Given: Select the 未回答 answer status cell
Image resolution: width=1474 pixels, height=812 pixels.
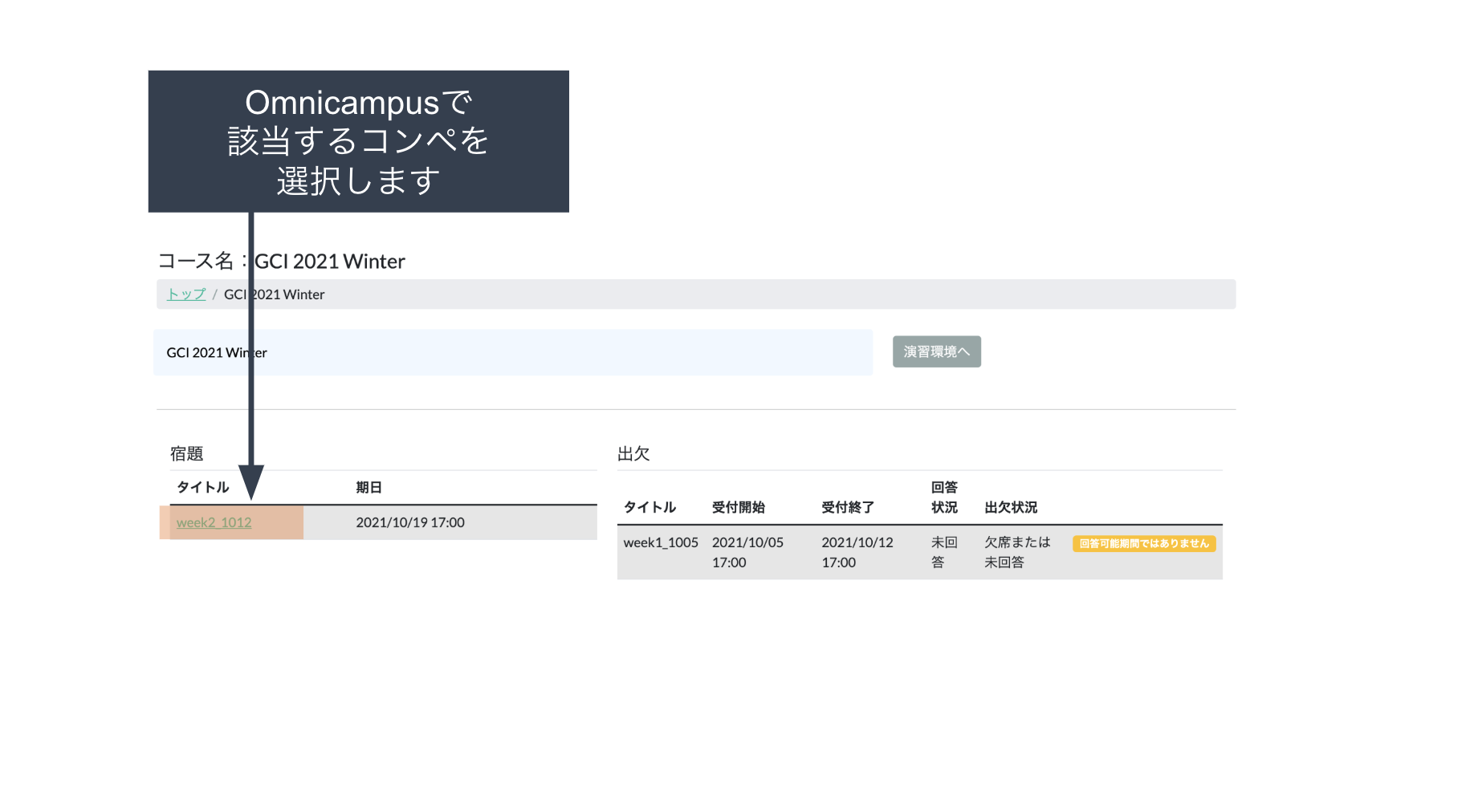Looking at the screenshot, I should 944,552.
